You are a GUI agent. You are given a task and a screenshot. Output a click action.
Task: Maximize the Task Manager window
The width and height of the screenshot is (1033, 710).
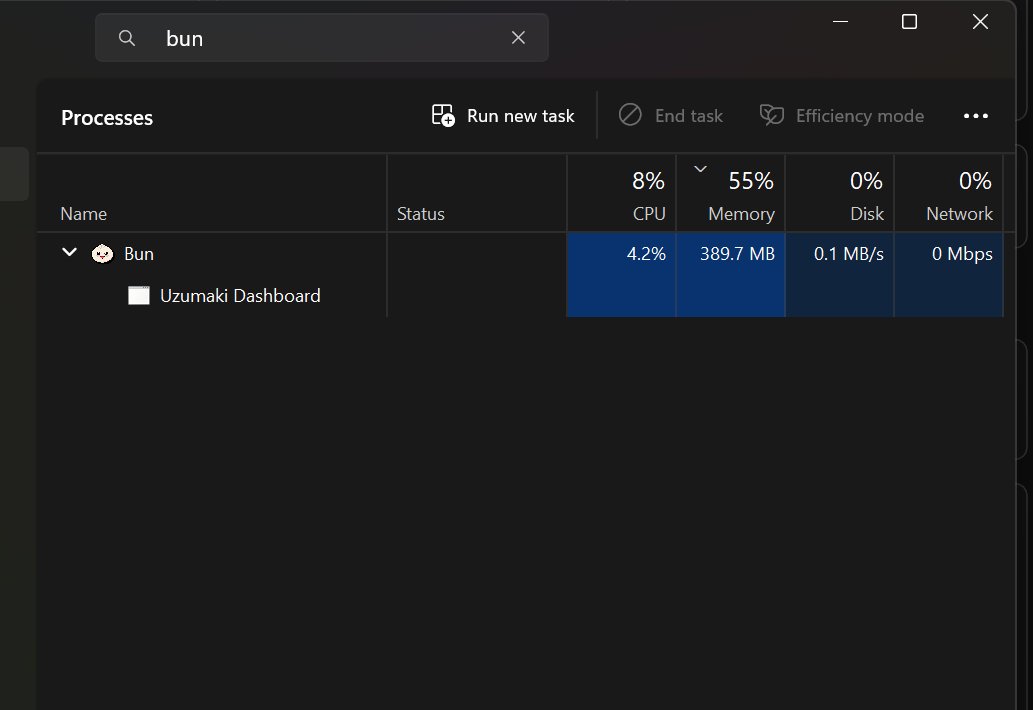(909, 22)
